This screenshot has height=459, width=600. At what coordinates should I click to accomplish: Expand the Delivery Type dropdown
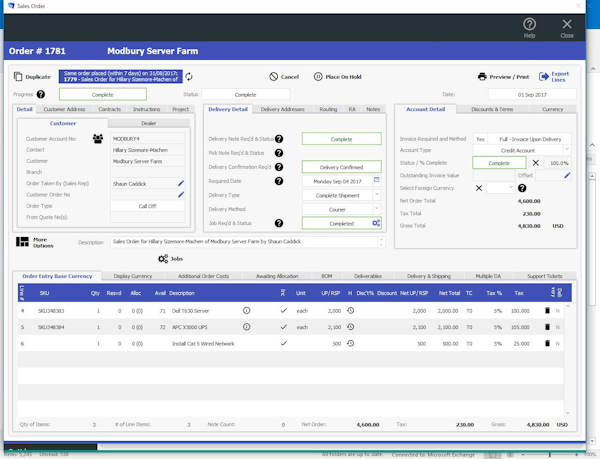coord(377,195)
